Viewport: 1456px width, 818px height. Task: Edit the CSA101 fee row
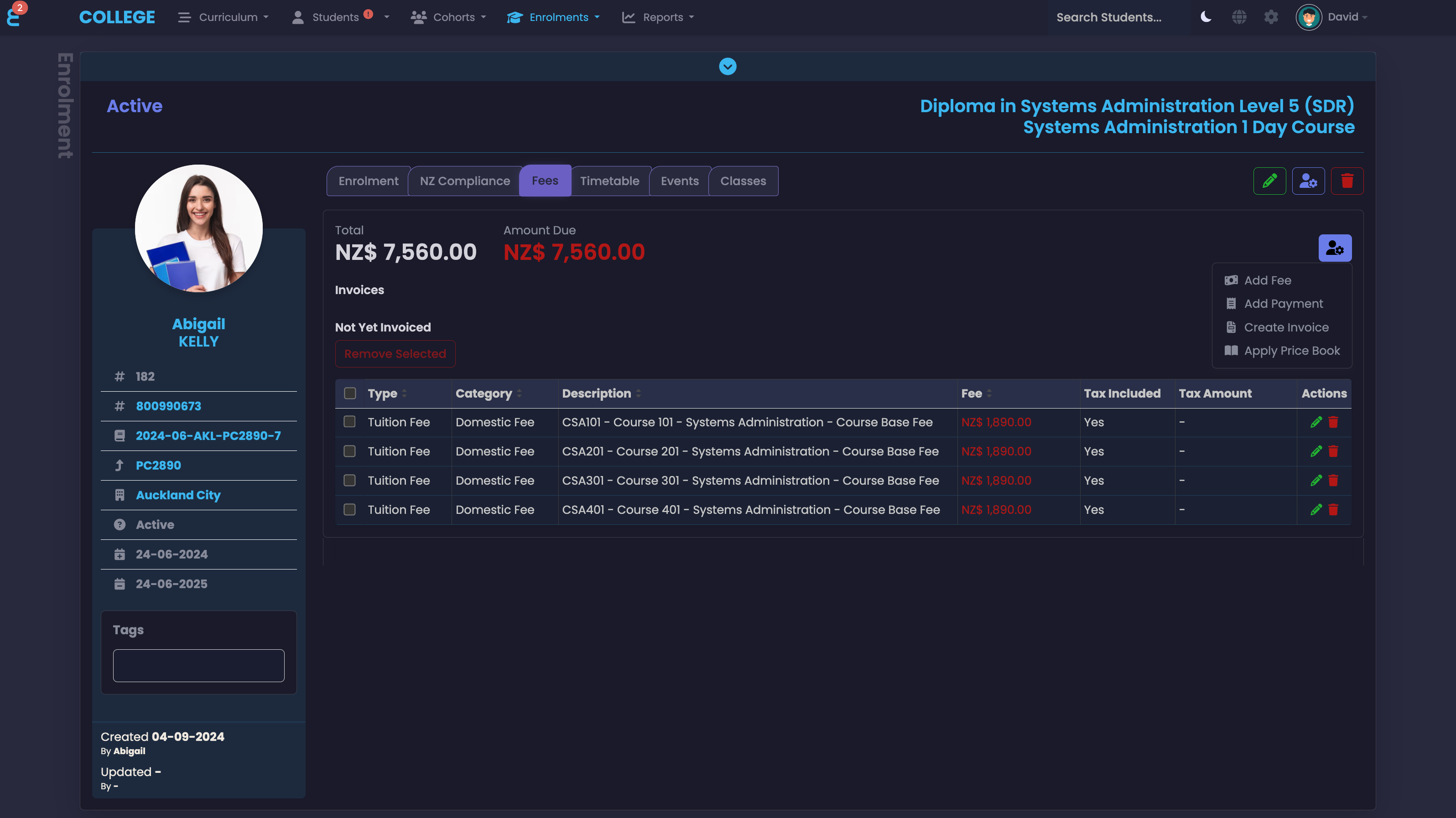(x=1316, y=422)
